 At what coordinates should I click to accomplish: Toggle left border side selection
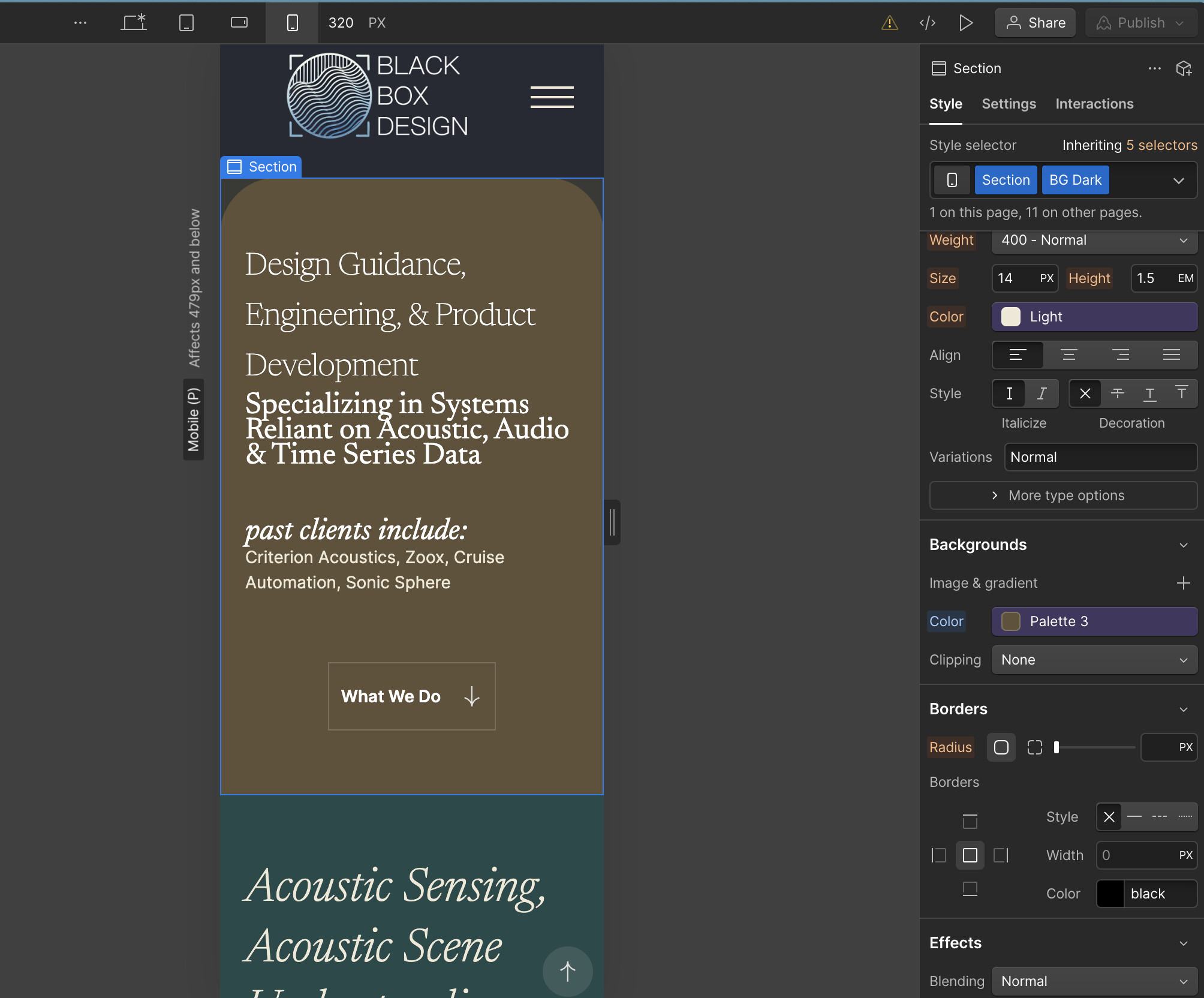click(938, 855)
